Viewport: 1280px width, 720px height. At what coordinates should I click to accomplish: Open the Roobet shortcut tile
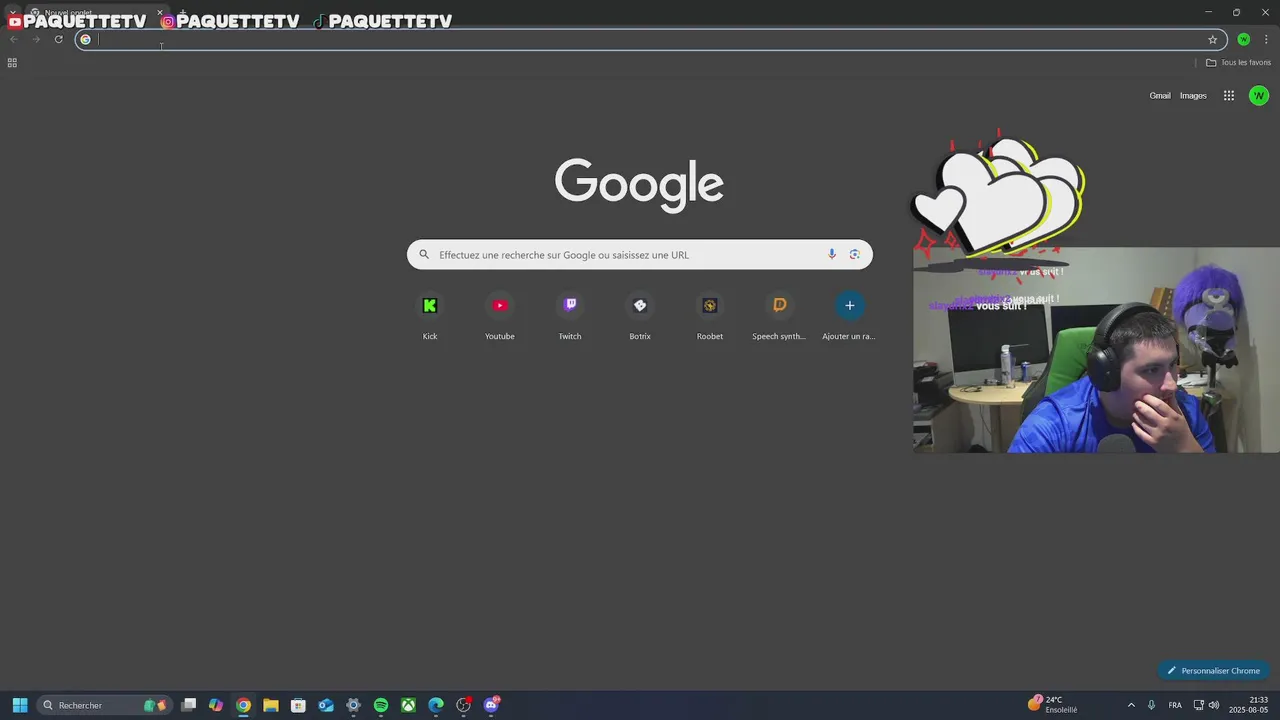click(710, 316)
